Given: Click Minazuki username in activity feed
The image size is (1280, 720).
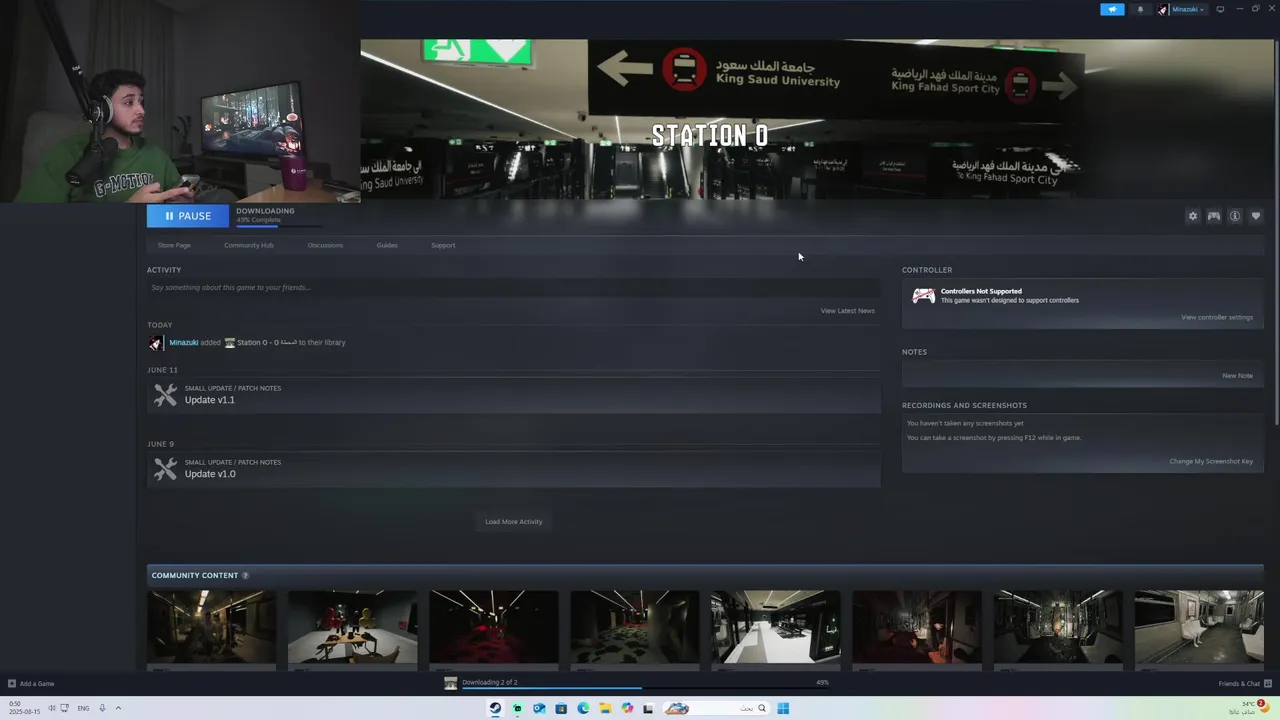Looking at the screenshot, I should coord(183,343).
